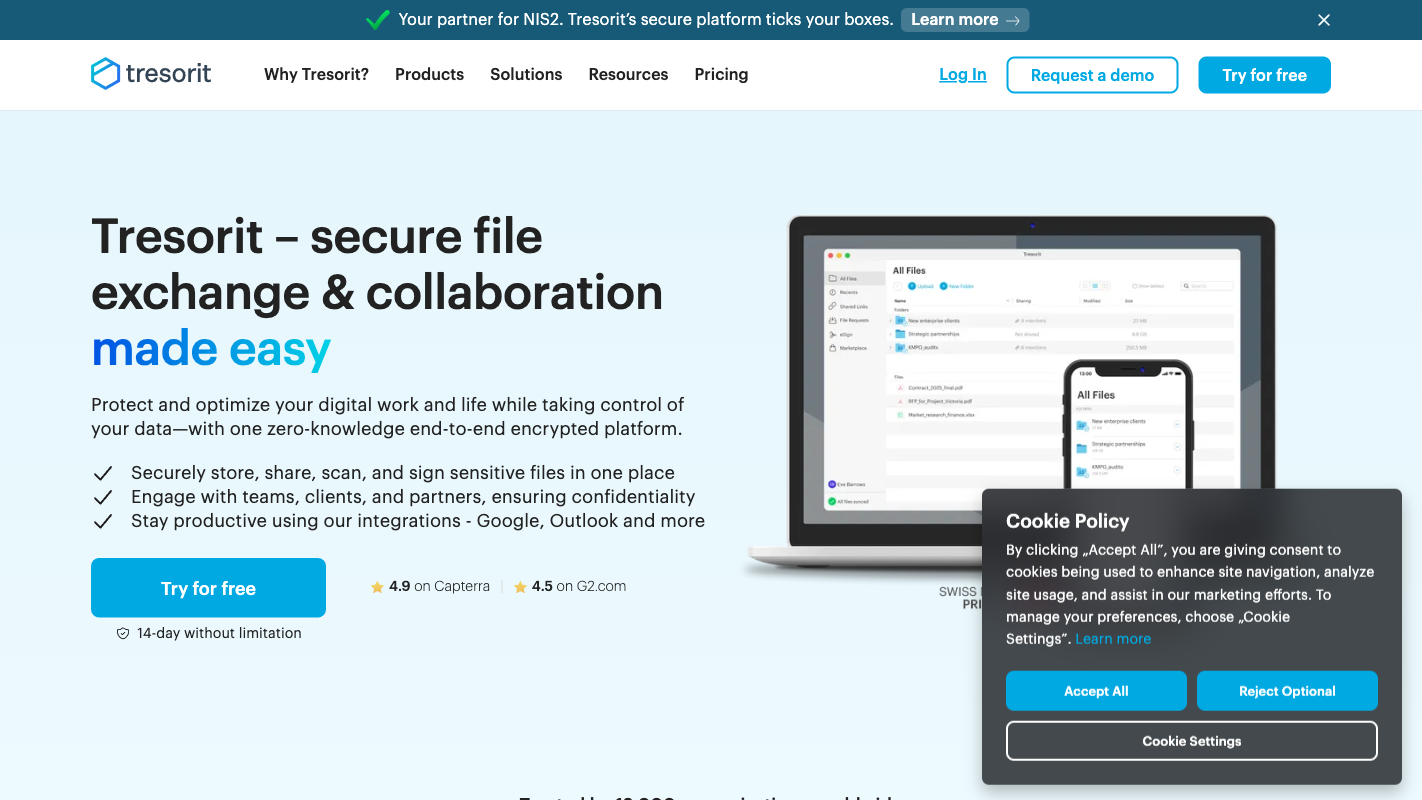Click the New Folder button in the mockup
The image size is (1422, 800).
pos(957,286)
